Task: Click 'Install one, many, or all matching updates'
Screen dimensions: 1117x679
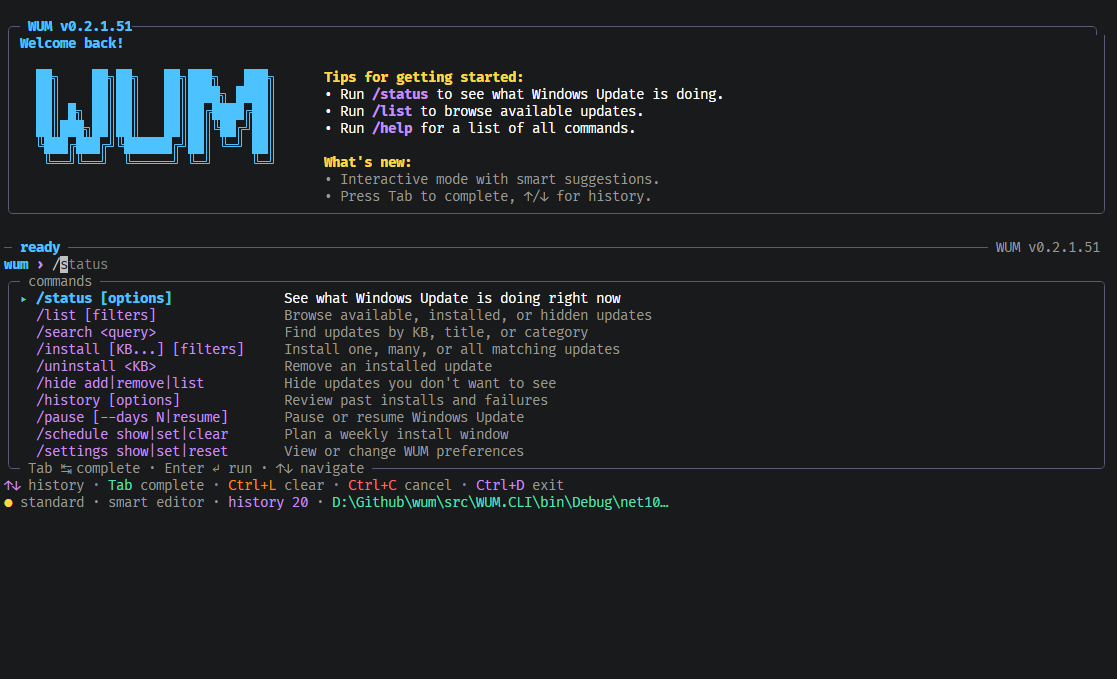Action: (452, 349)
